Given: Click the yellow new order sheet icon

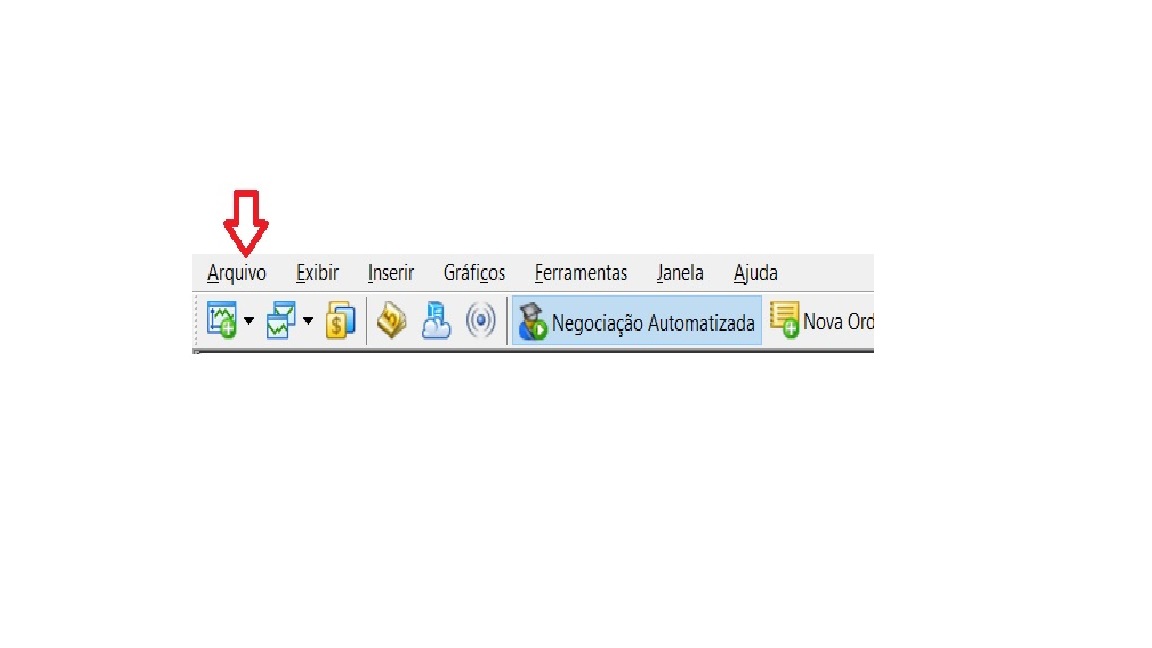Looking at the screenshot, I should coord(785,320).
